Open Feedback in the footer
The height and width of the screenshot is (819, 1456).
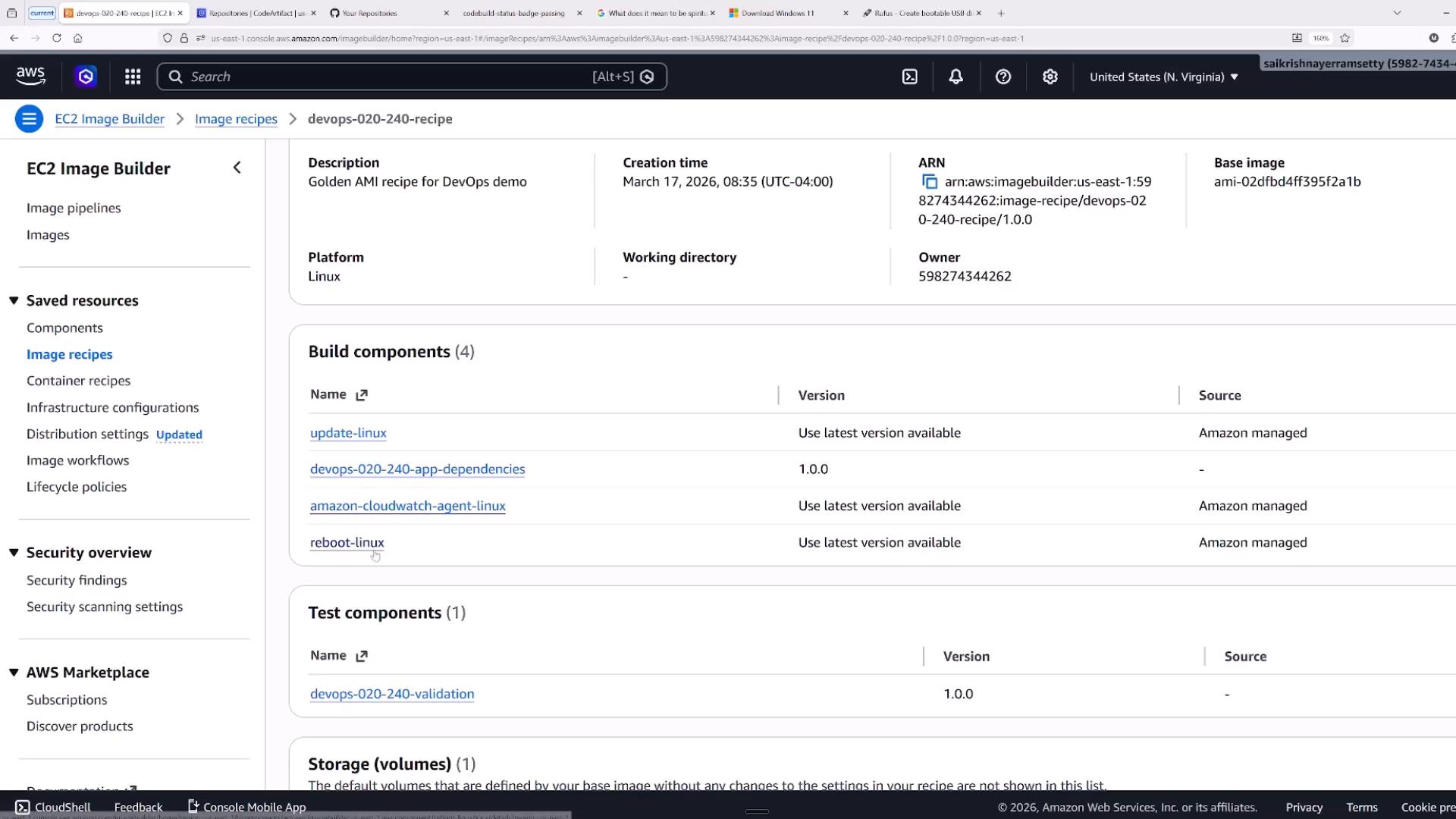click(x=138, y=807)
